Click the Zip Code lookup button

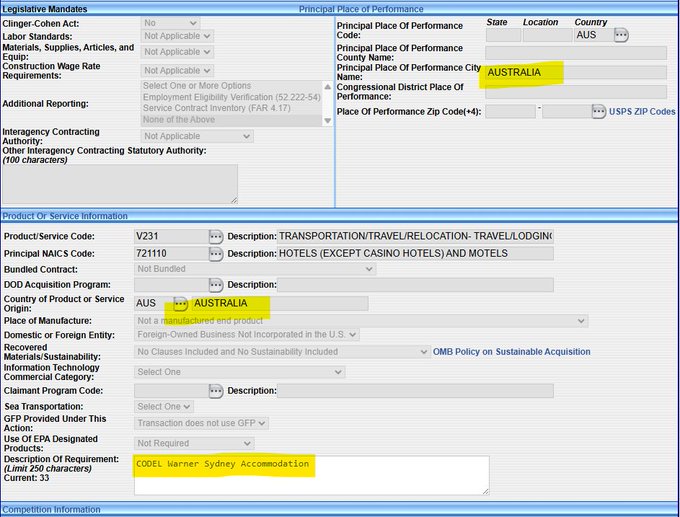(598, 111)
